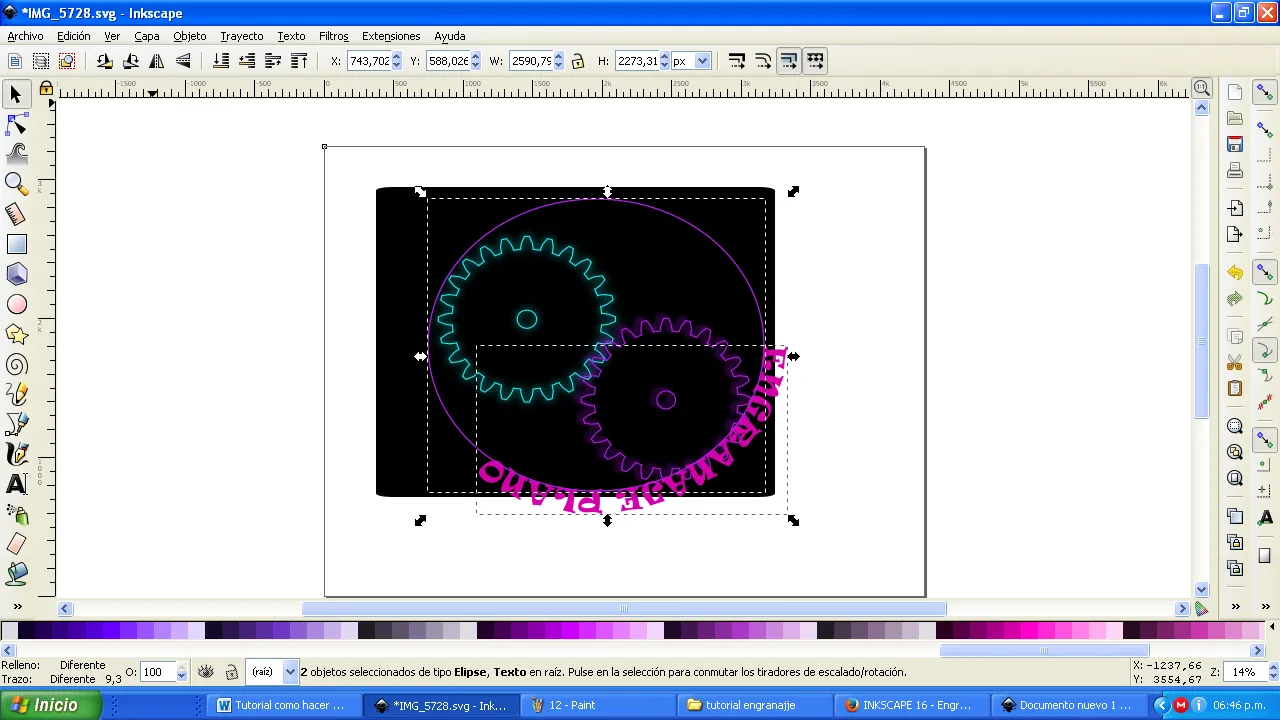Toggle current layer visibility eye icon

point(205,672)
